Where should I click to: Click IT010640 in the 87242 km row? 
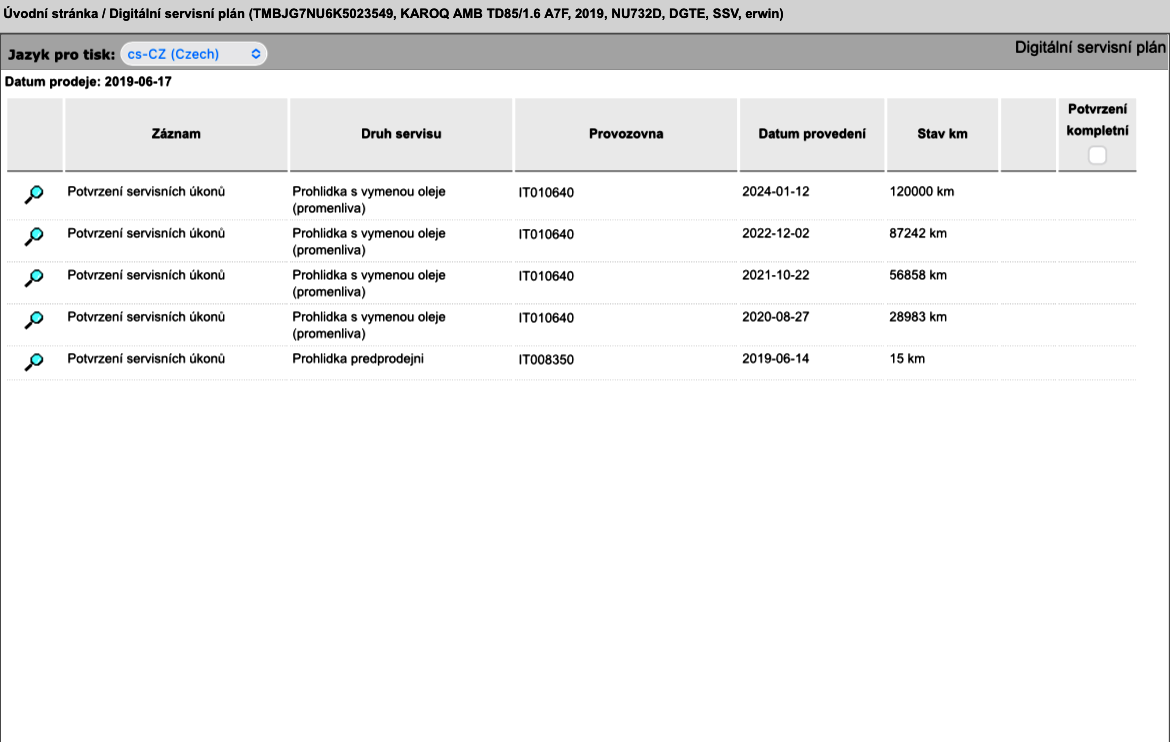click(546, 234)
